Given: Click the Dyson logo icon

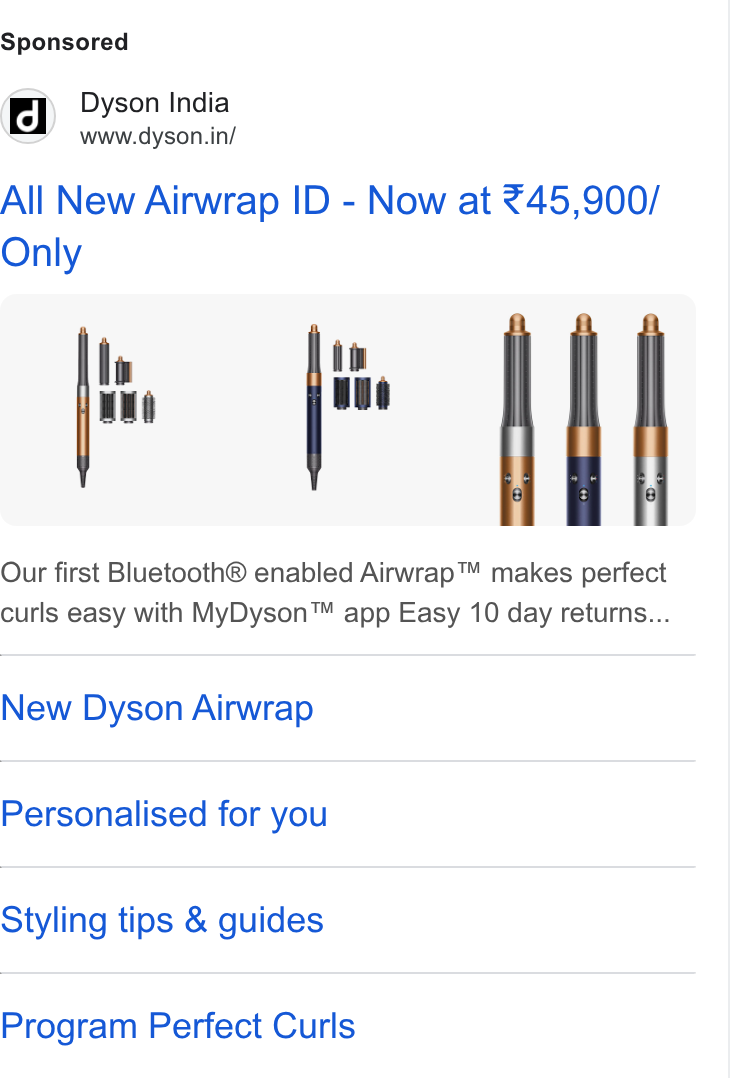Looking at the screenshot, I should 27,116.
